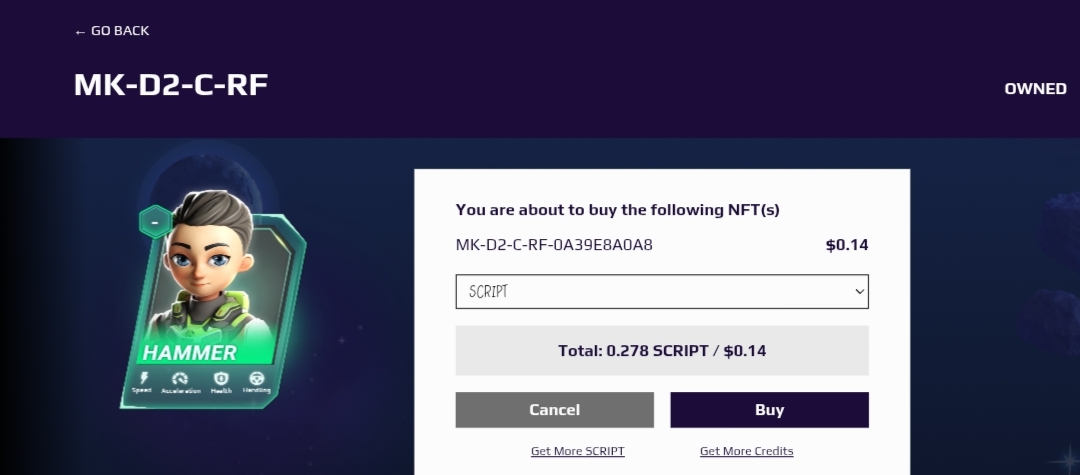Click the Health shield icon on card

click(x=220, y=379)
